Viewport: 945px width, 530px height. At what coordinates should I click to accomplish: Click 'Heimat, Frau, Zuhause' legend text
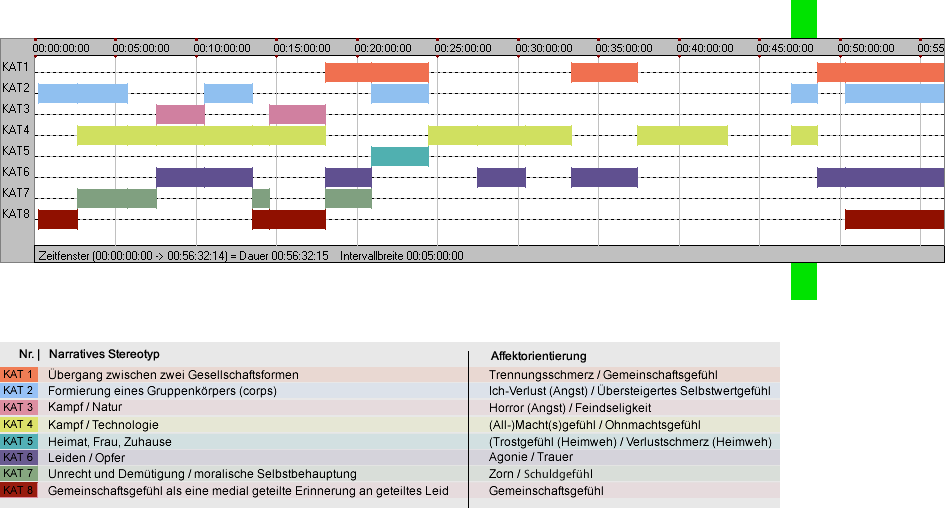click(110, 441)
